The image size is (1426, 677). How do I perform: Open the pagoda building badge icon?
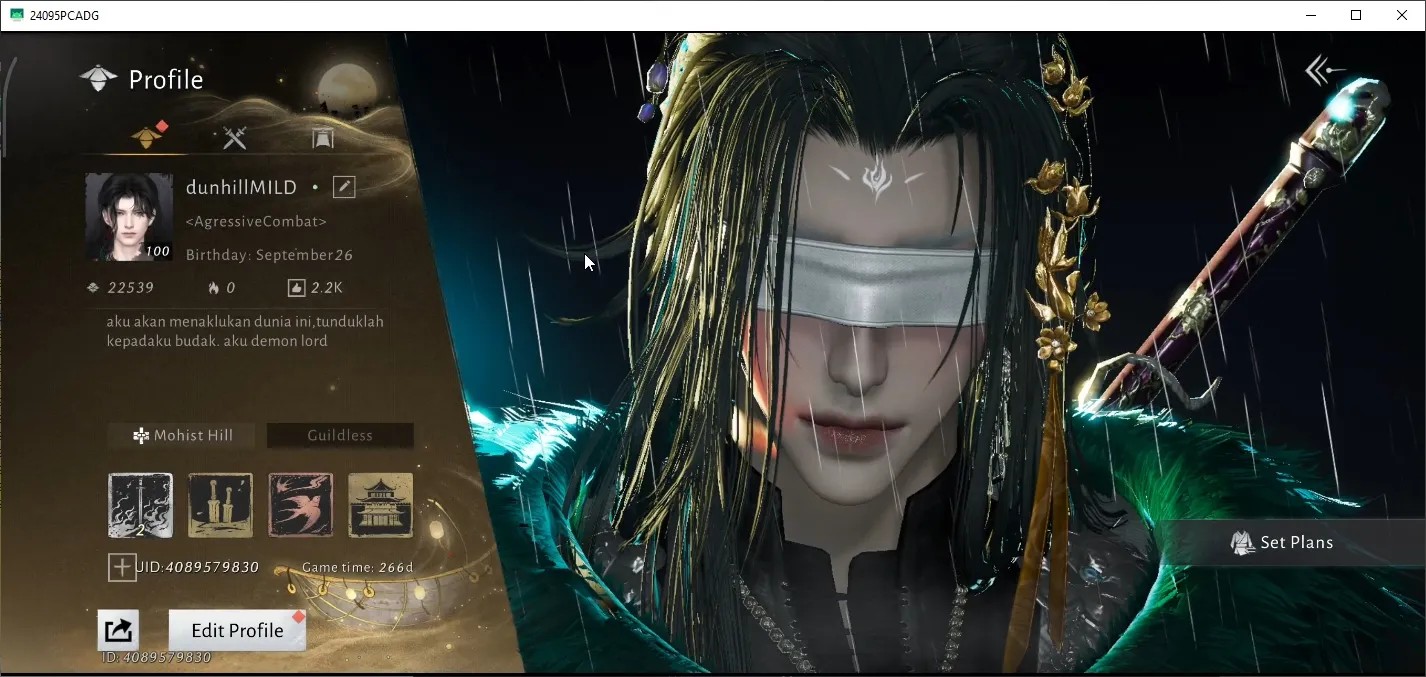(x=380, y=505)
